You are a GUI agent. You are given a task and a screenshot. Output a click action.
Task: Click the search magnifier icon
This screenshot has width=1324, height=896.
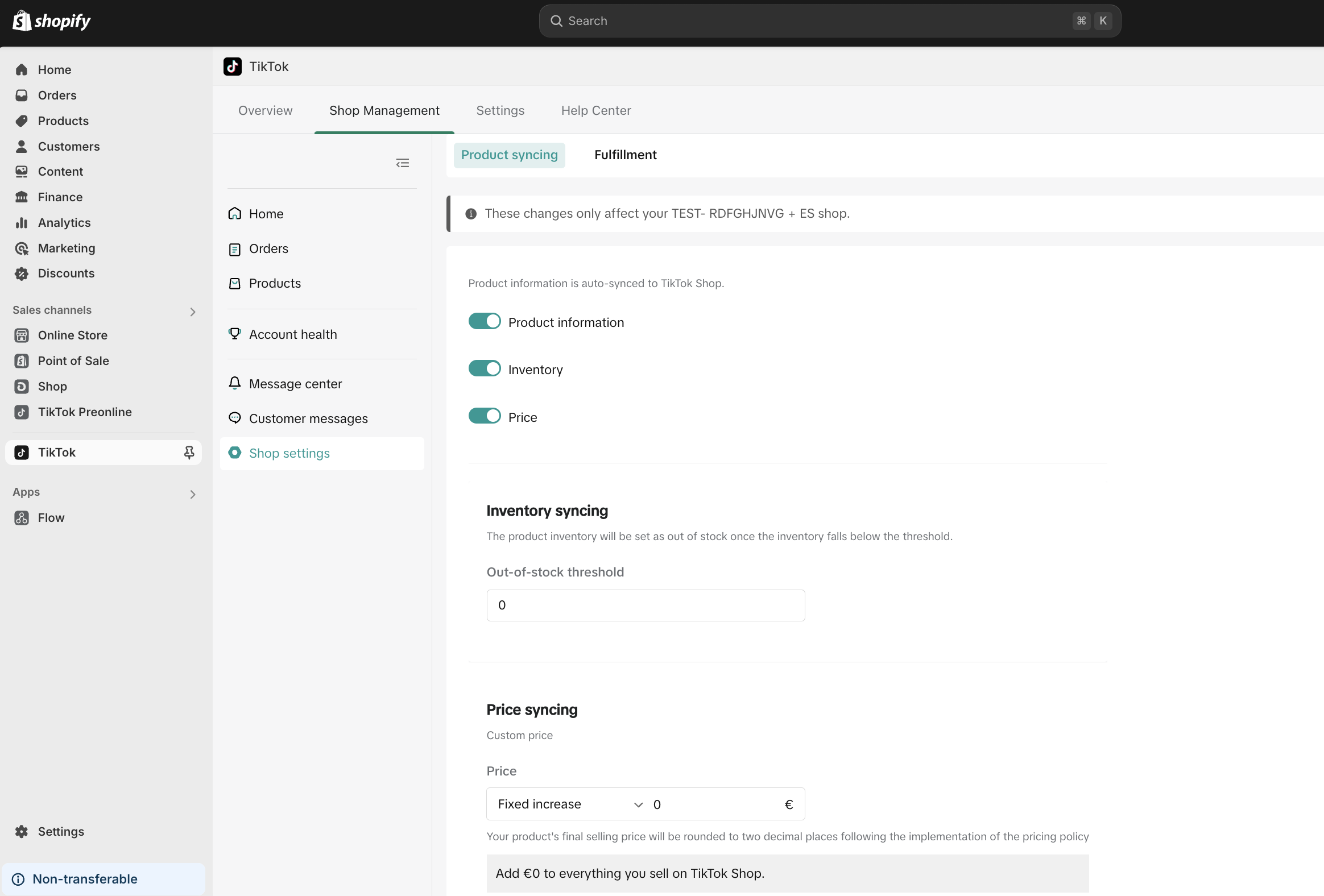557,21
